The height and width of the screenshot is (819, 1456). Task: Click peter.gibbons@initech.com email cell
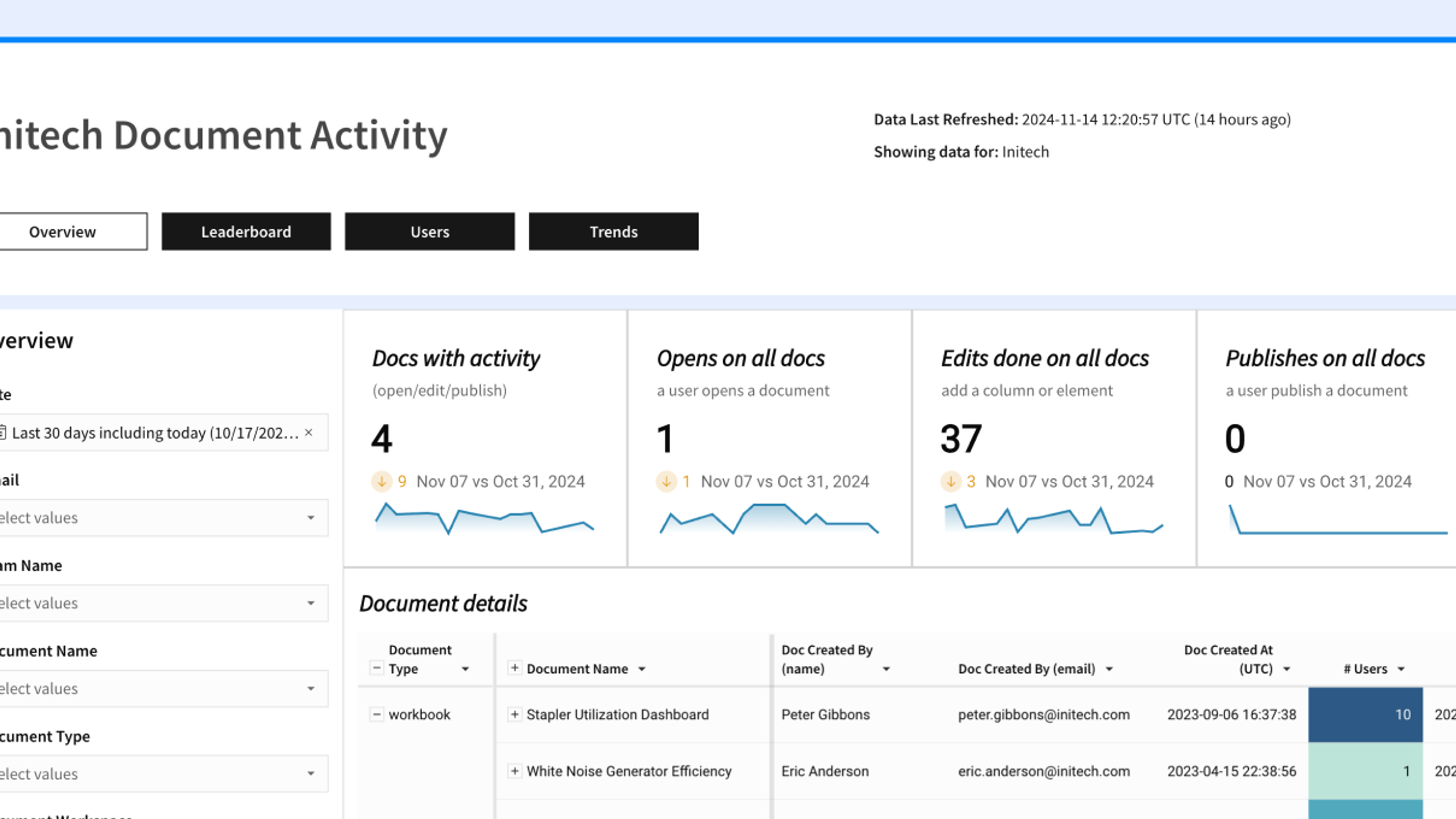coord(1043,714)
